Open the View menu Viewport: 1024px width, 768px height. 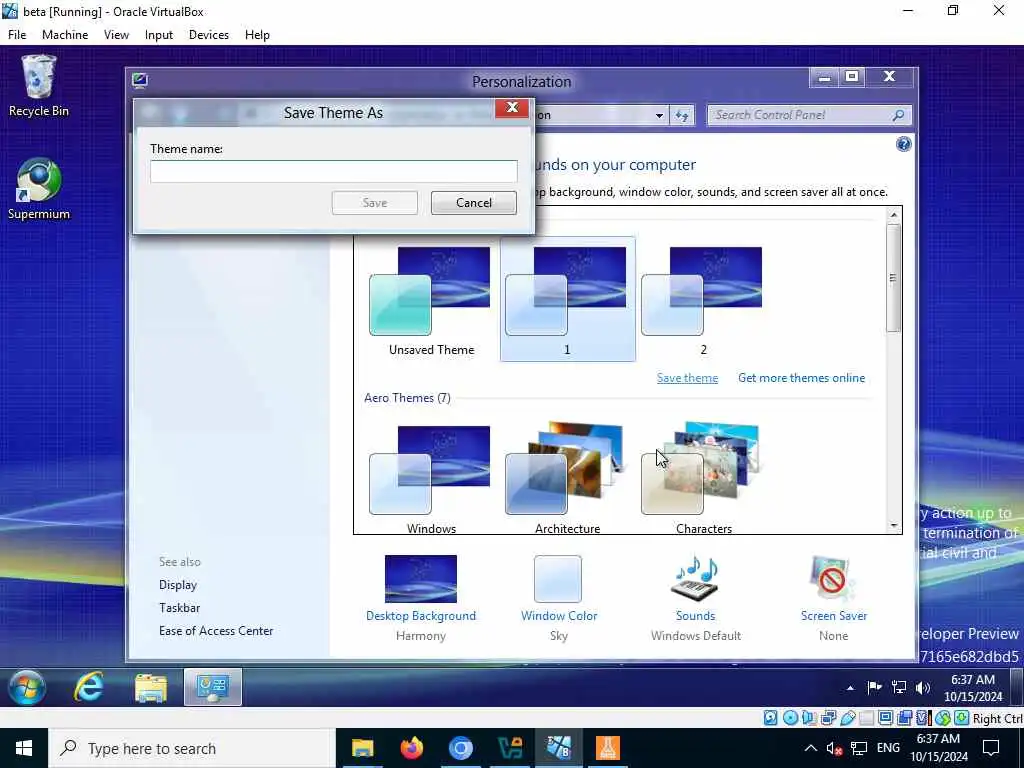pos(116,35)
